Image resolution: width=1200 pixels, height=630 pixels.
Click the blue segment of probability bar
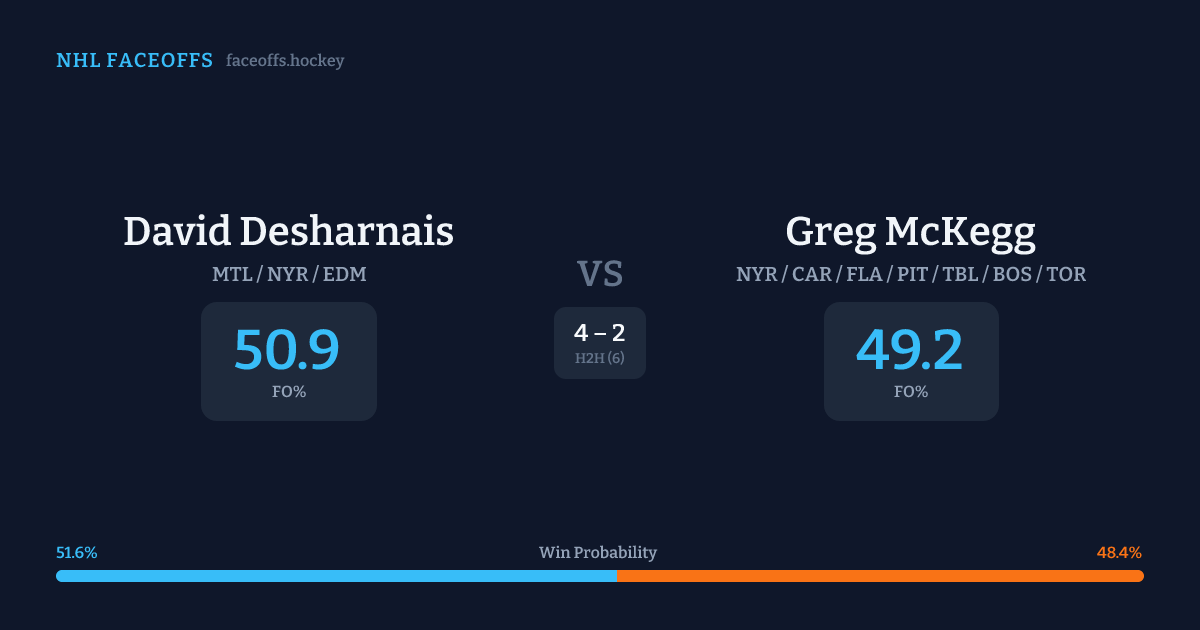pos(336,576)
